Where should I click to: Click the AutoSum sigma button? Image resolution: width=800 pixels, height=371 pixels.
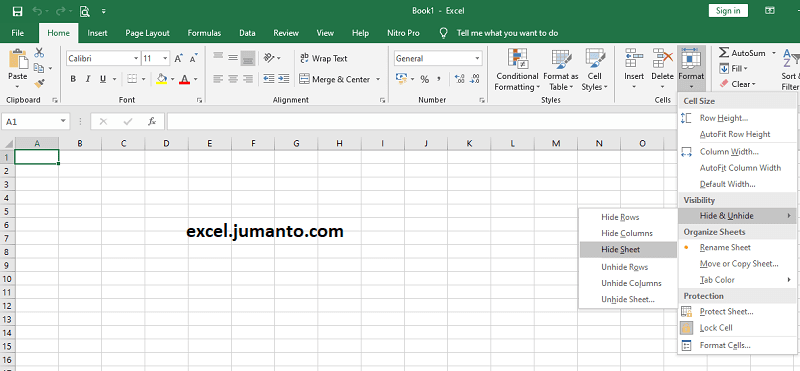[742, 53]
